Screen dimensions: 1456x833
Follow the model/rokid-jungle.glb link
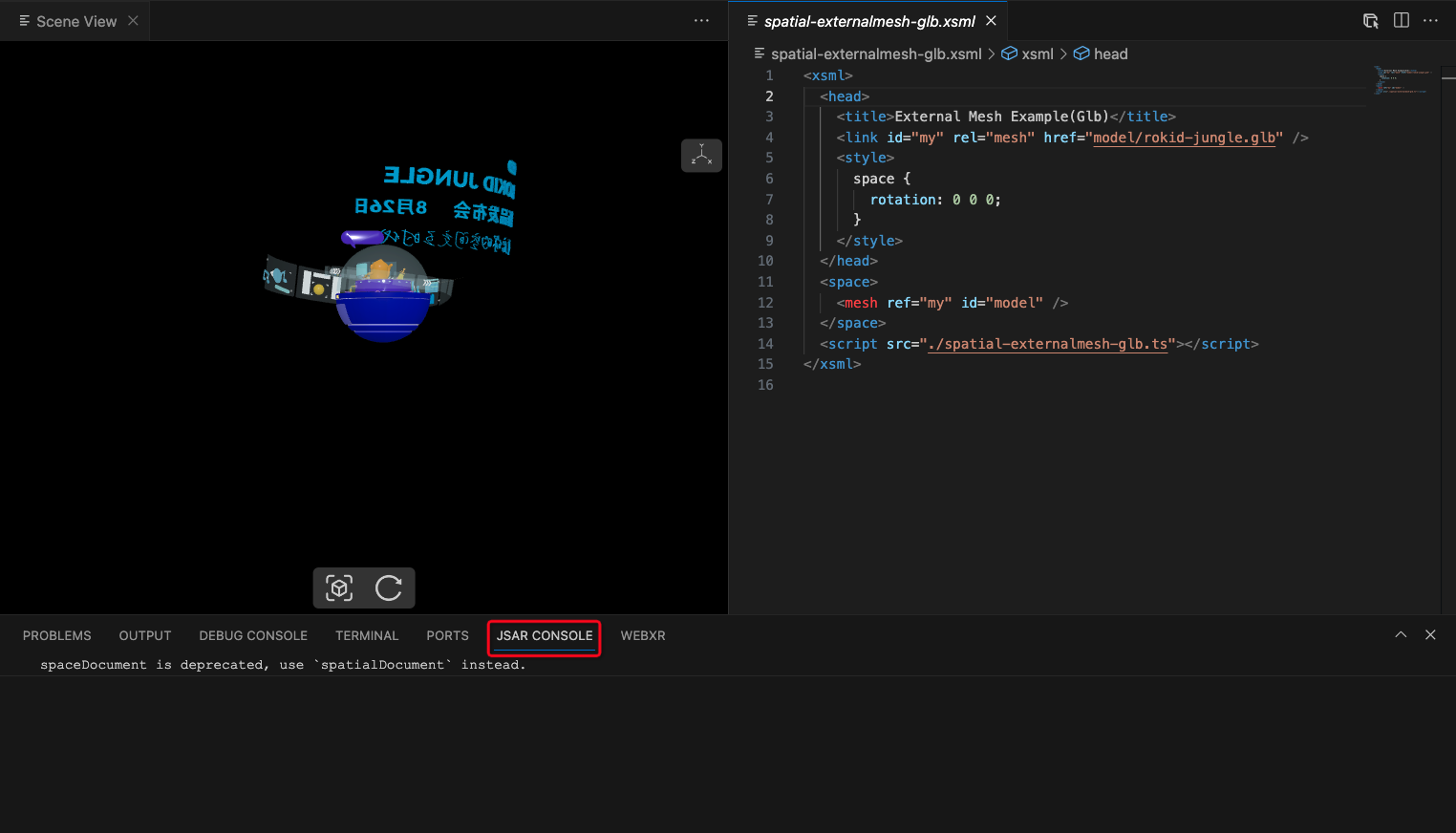[1184, 138]
